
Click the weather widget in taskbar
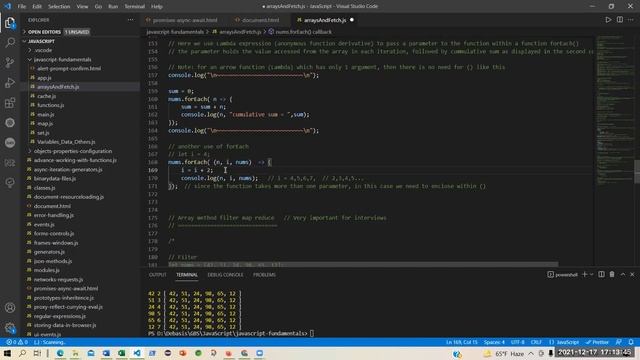click(504, 353)
